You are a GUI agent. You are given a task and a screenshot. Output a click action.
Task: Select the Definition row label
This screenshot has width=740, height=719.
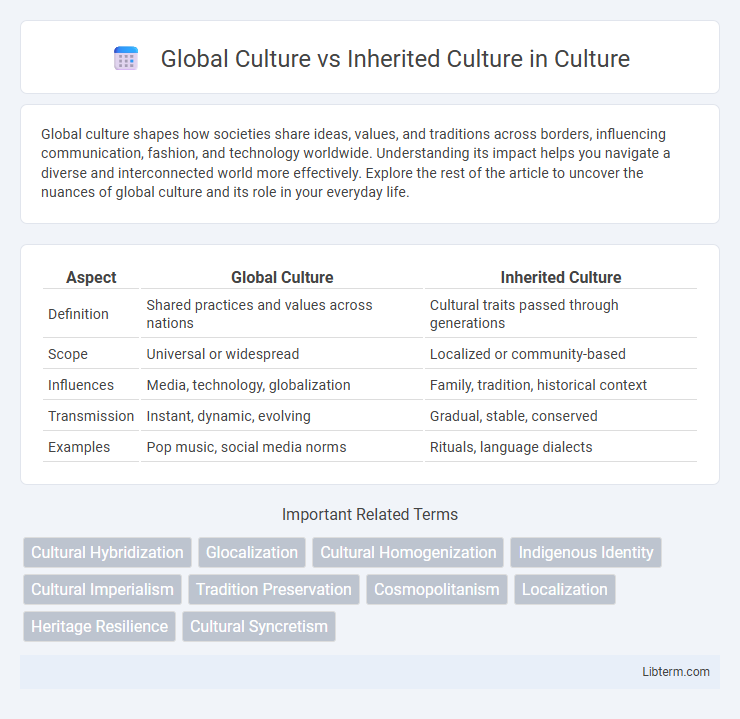(x=78, y=314)
